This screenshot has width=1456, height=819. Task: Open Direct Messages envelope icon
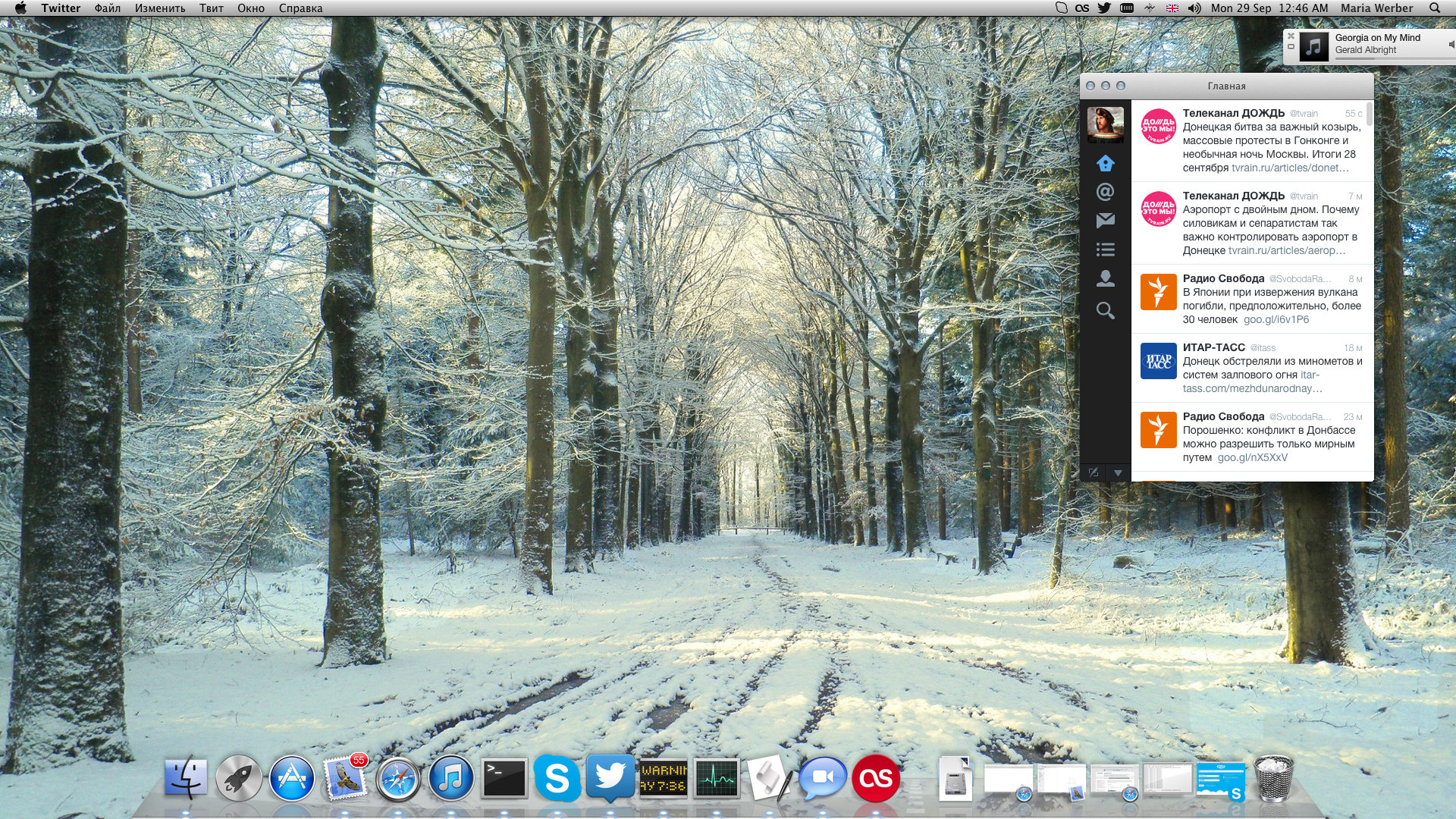(1105, 221)
